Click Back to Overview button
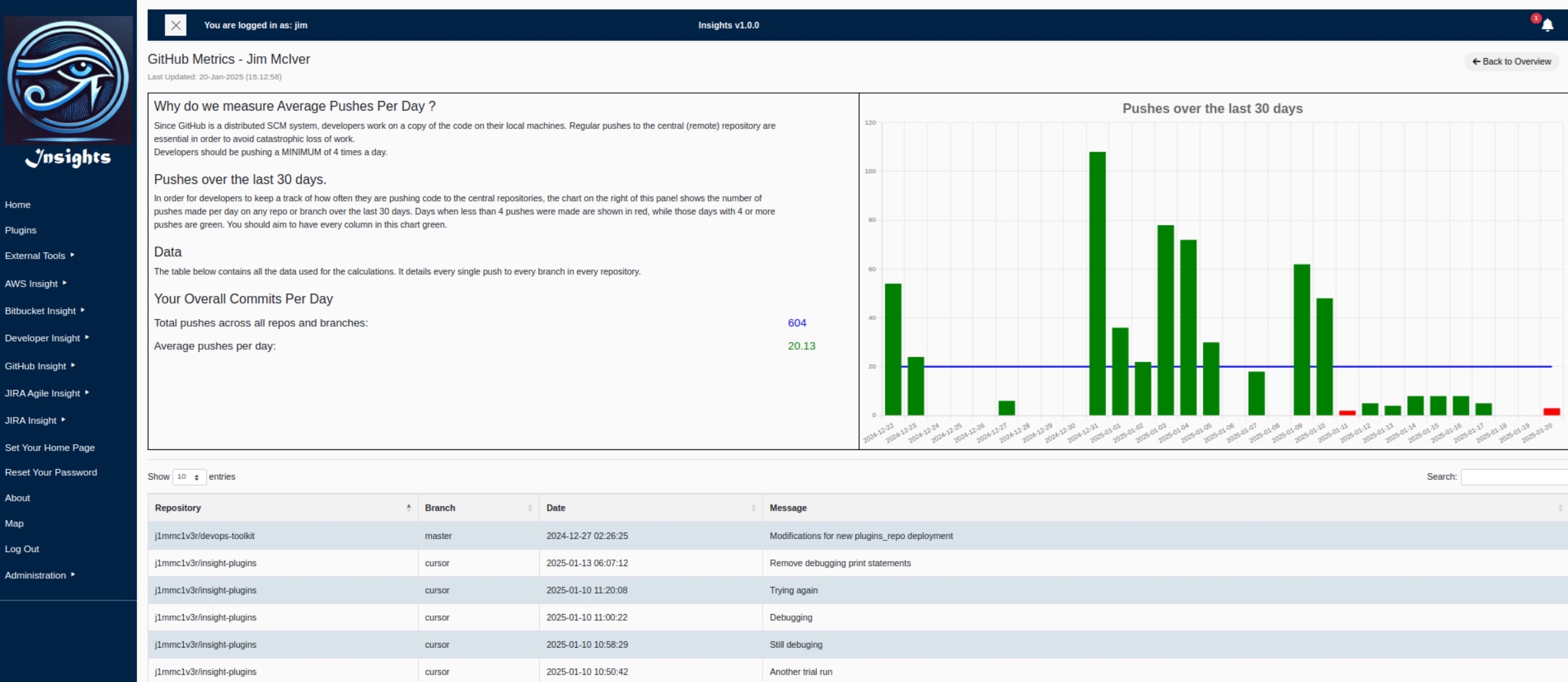 click(x=1511, y=61)
